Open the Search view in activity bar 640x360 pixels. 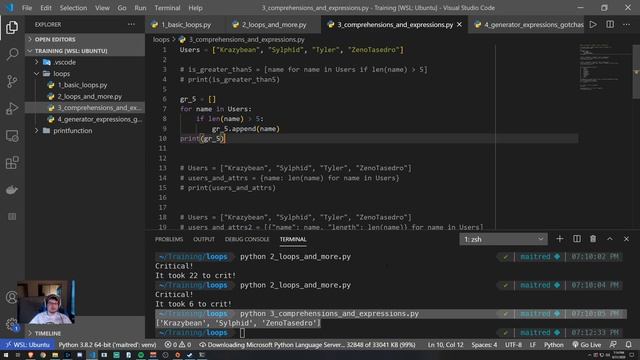coord(12,54)
